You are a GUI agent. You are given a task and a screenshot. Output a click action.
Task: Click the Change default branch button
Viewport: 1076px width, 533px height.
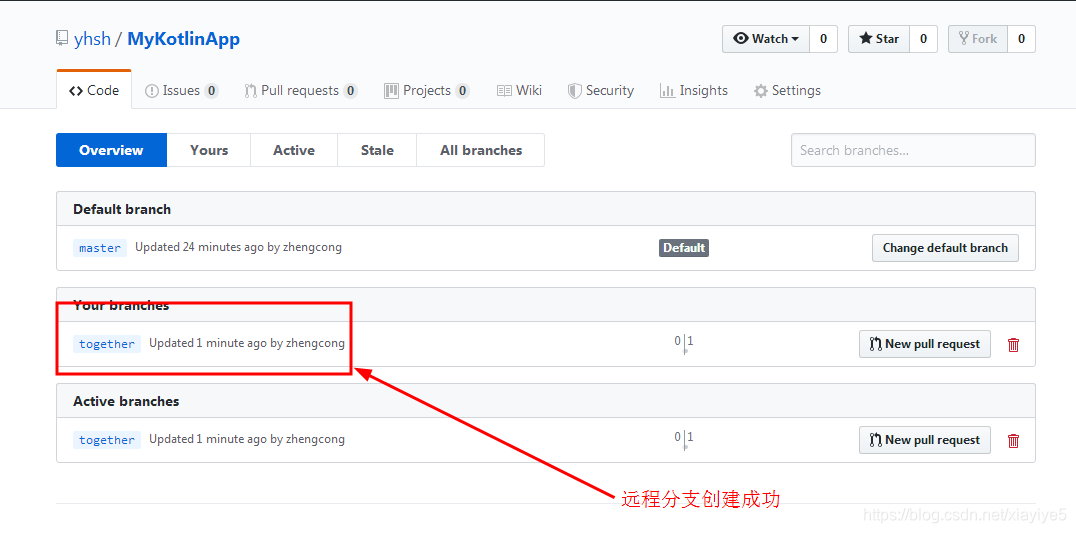[945, 248]
